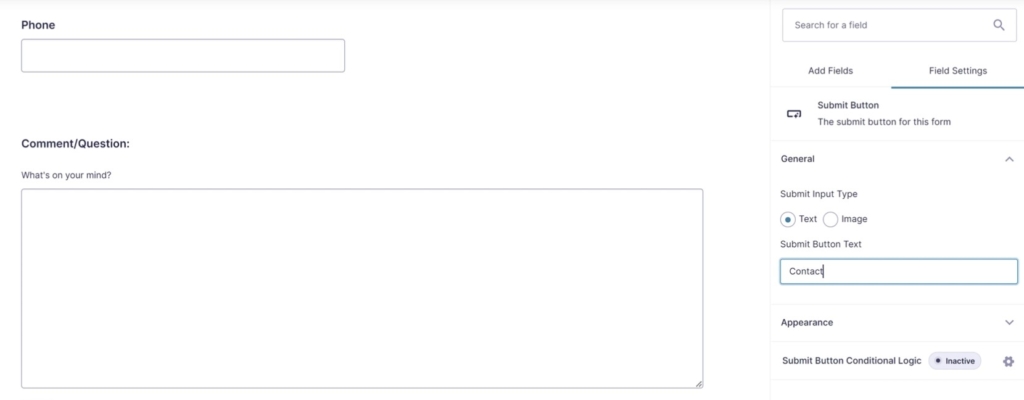Expand the Appearance section chevron
Viewport: 1024px width, 400px height.
(1009, 323)
